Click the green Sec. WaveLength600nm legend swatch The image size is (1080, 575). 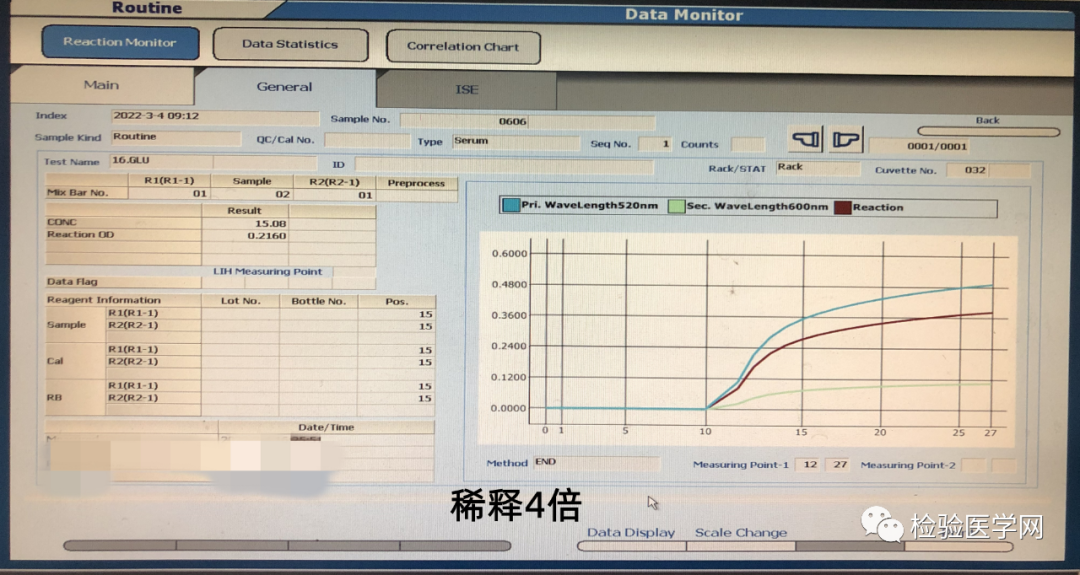coord(676,207)
